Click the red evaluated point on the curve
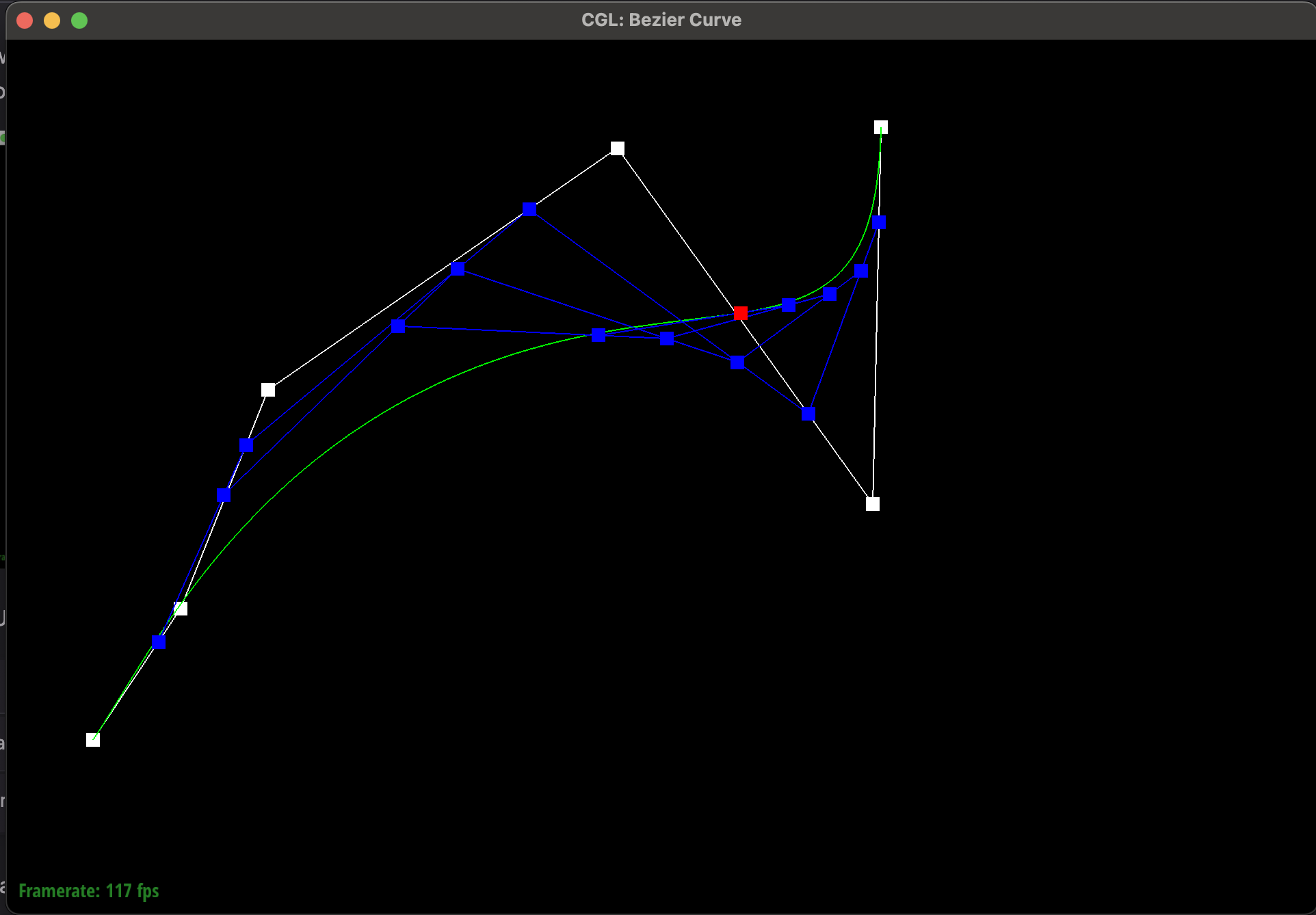 tap(741, 313)
